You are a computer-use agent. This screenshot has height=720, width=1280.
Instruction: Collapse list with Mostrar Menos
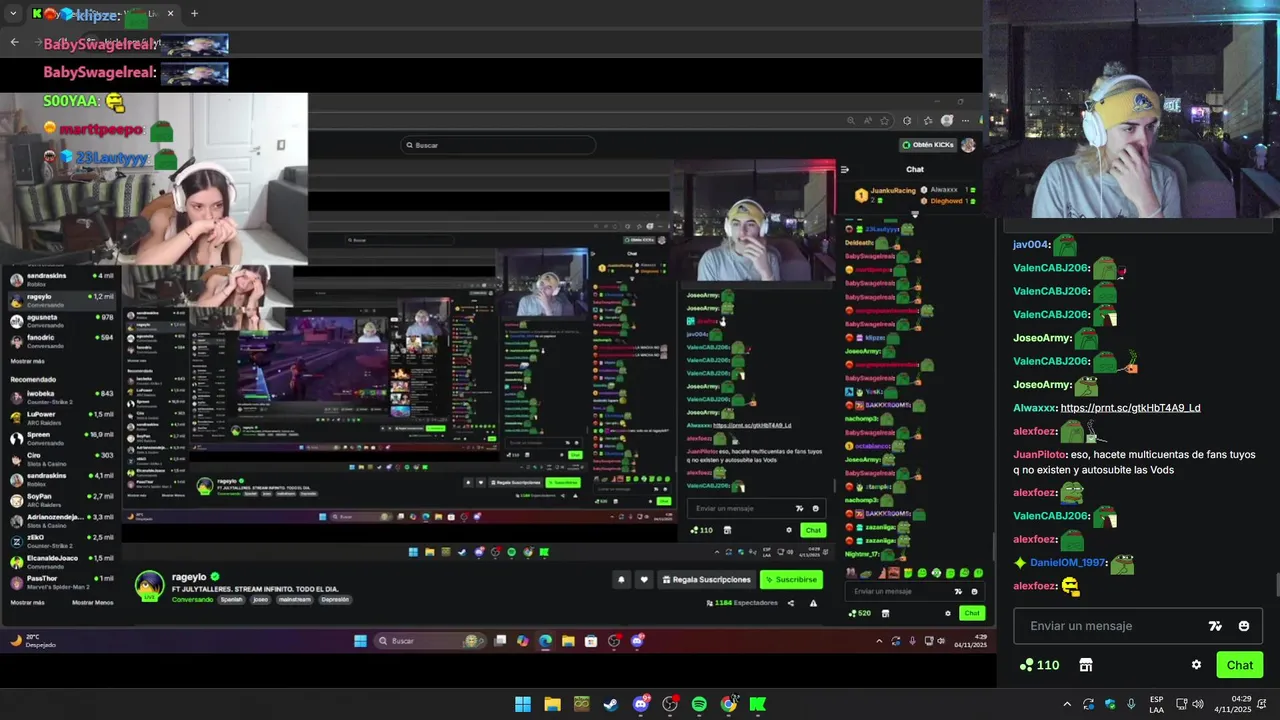click(92, 603)
